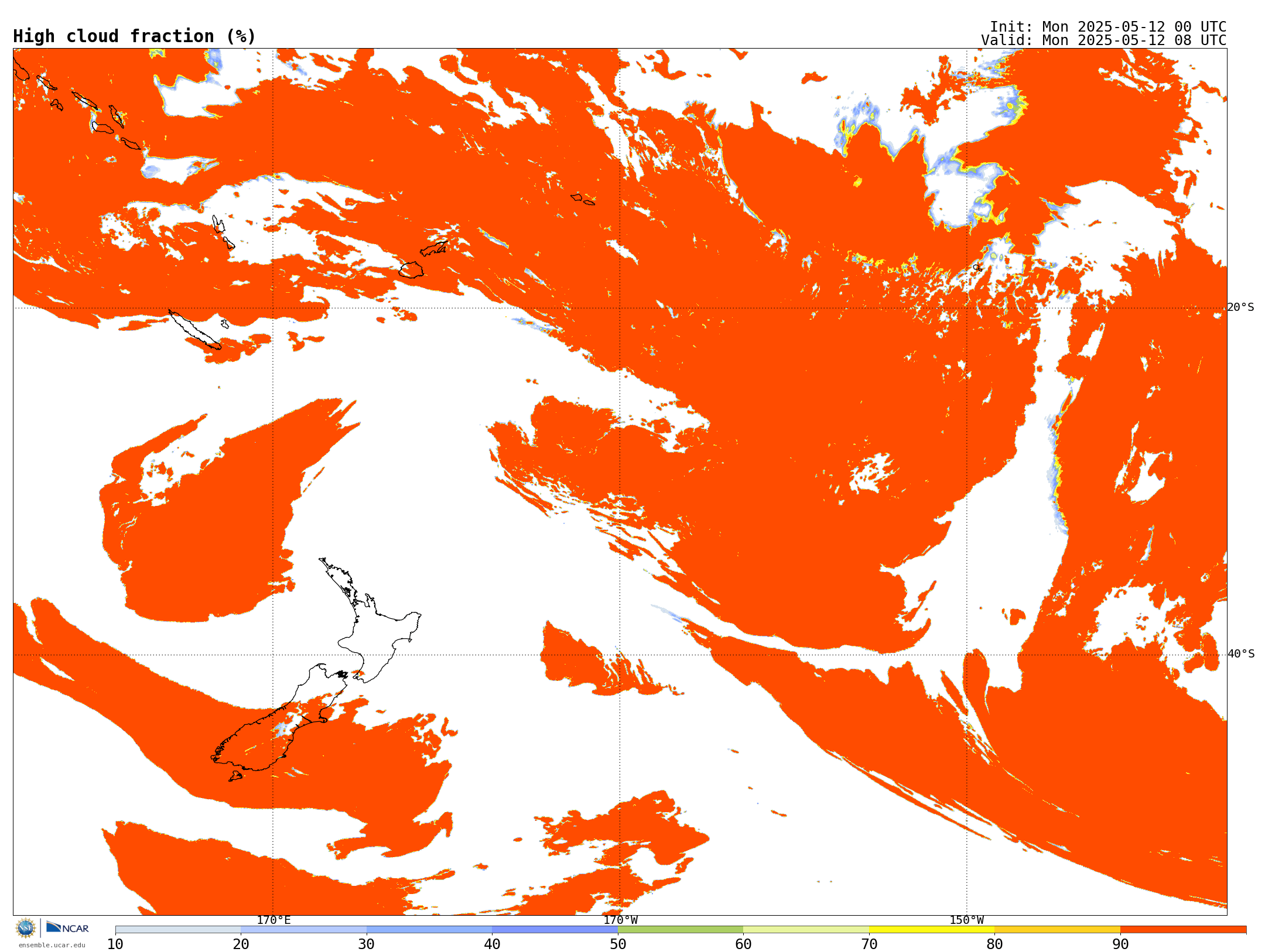Click the 50–60 green colorbar segment
Viewport: 1265px width, 952px height.
(x=681, y=930)
